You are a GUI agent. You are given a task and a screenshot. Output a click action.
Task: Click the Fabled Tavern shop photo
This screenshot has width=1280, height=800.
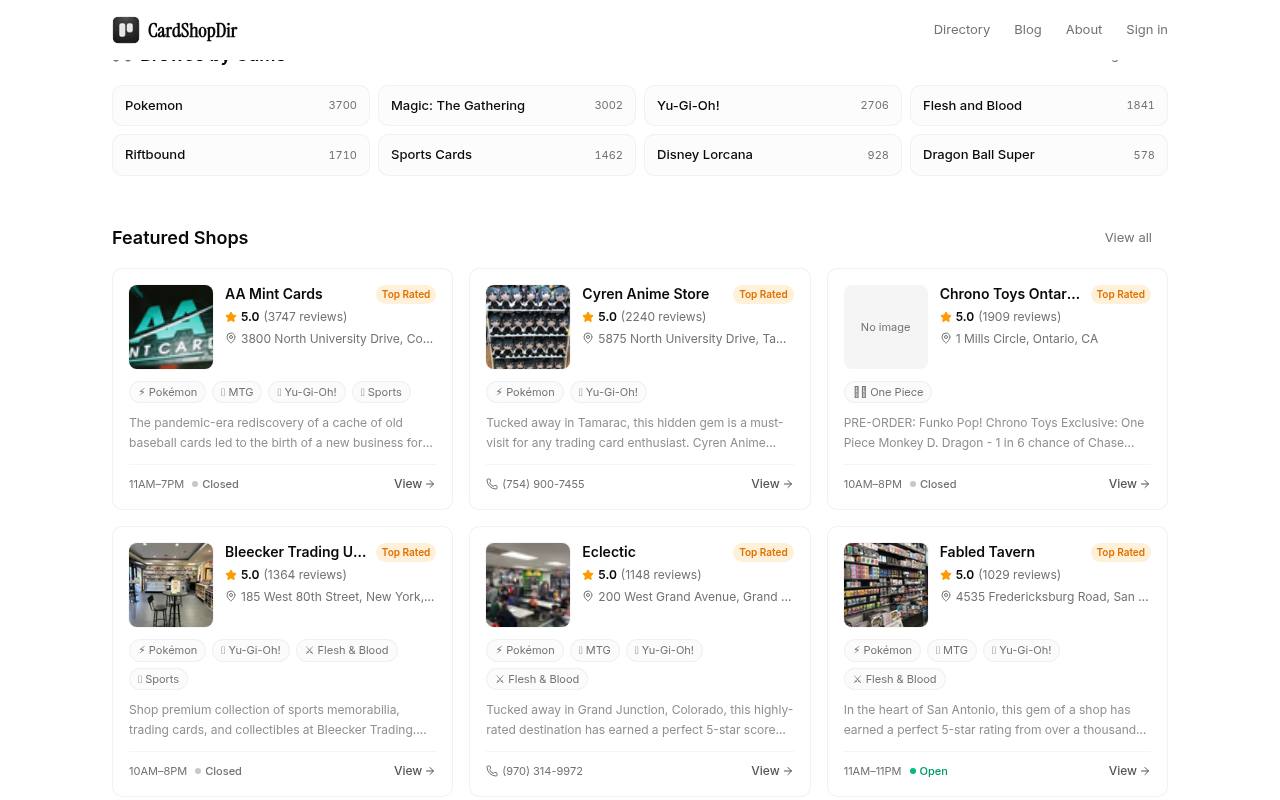[886, 585]
